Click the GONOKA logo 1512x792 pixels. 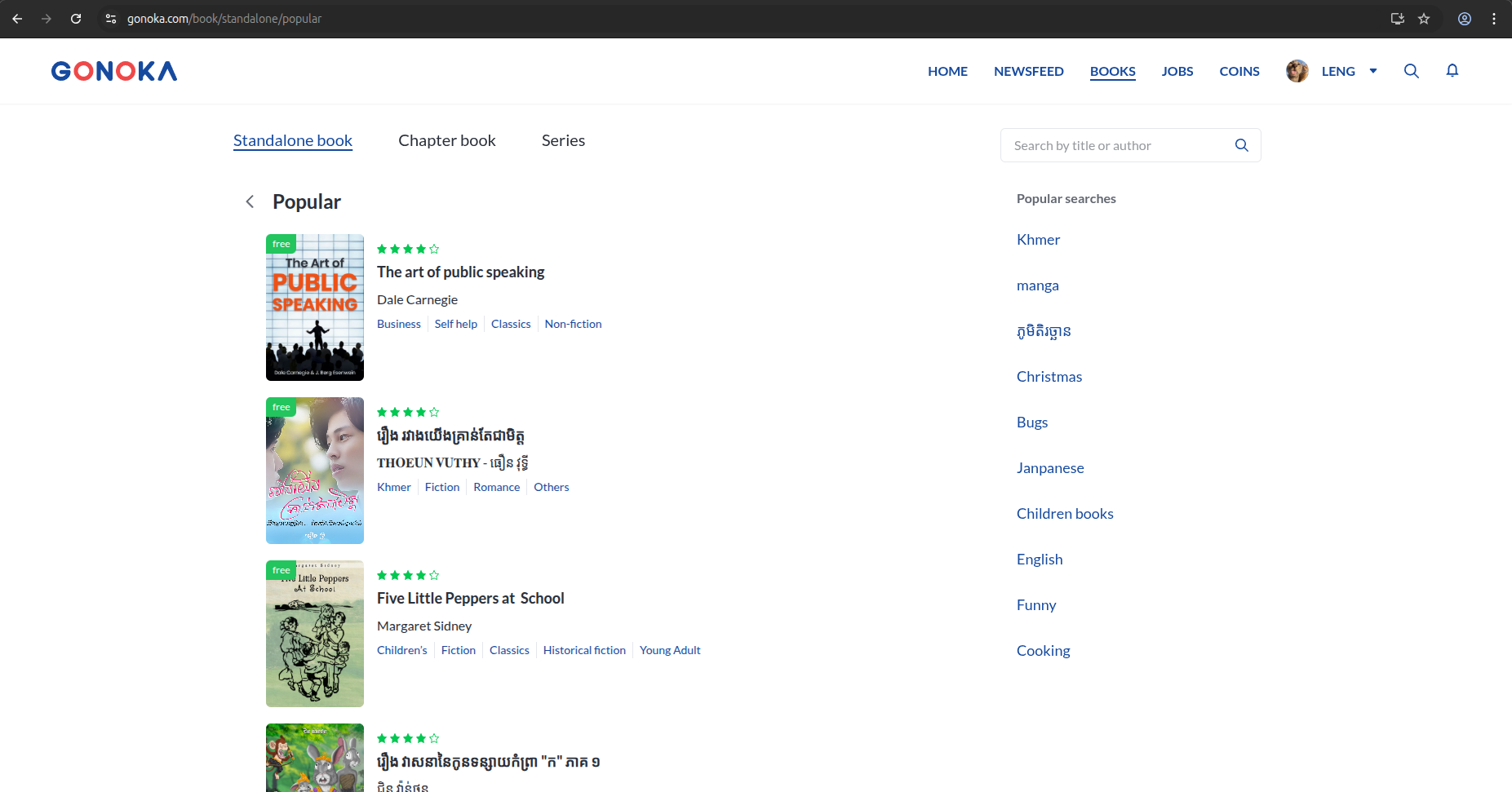[114, 71]
